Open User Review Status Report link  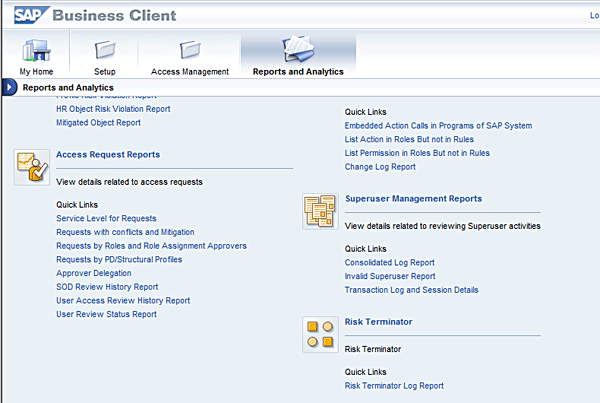[x=106, y=314]
